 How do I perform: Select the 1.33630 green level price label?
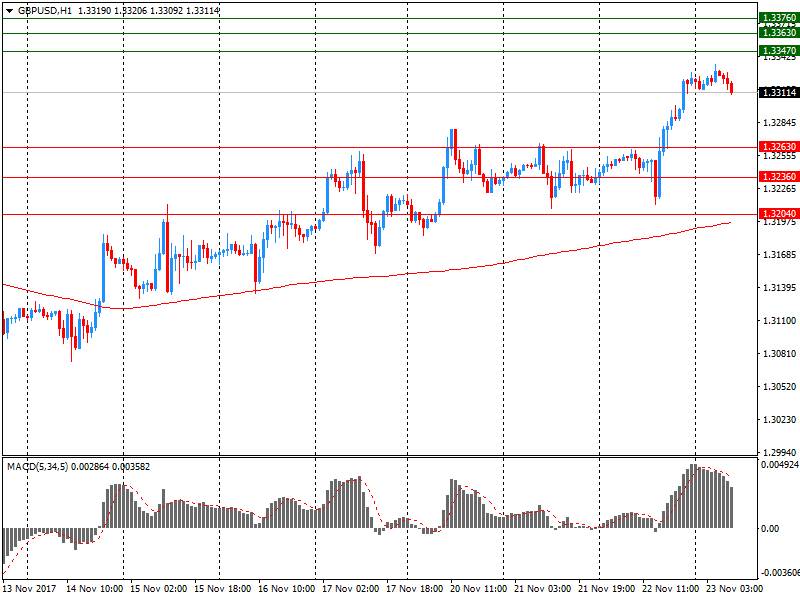pyautogui.click(x=779, y=33)
